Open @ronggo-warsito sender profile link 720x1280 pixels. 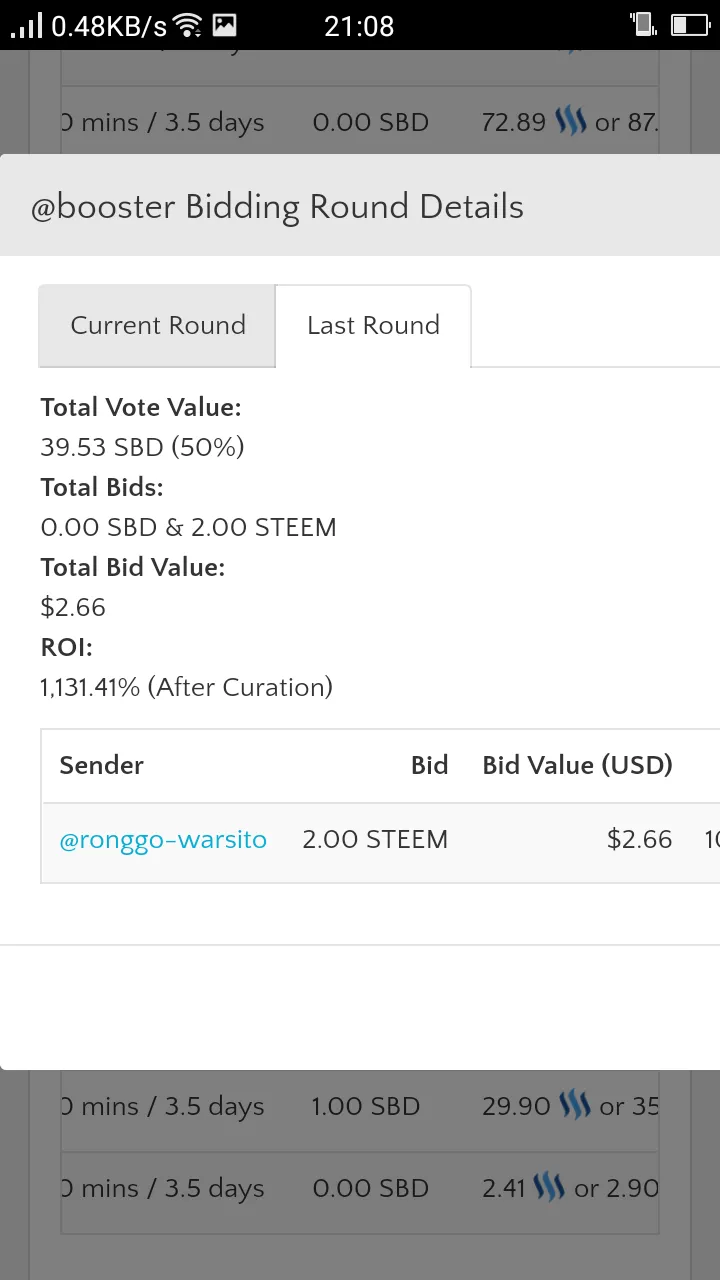[163, 840]
